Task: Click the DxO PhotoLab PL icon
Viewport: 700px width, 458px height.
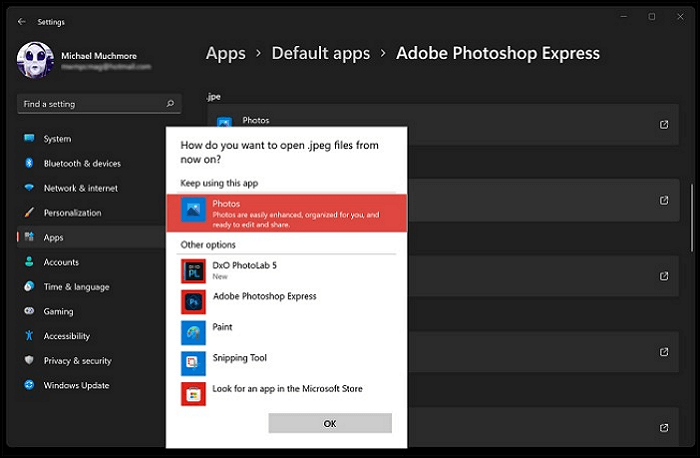Action: 193,271
